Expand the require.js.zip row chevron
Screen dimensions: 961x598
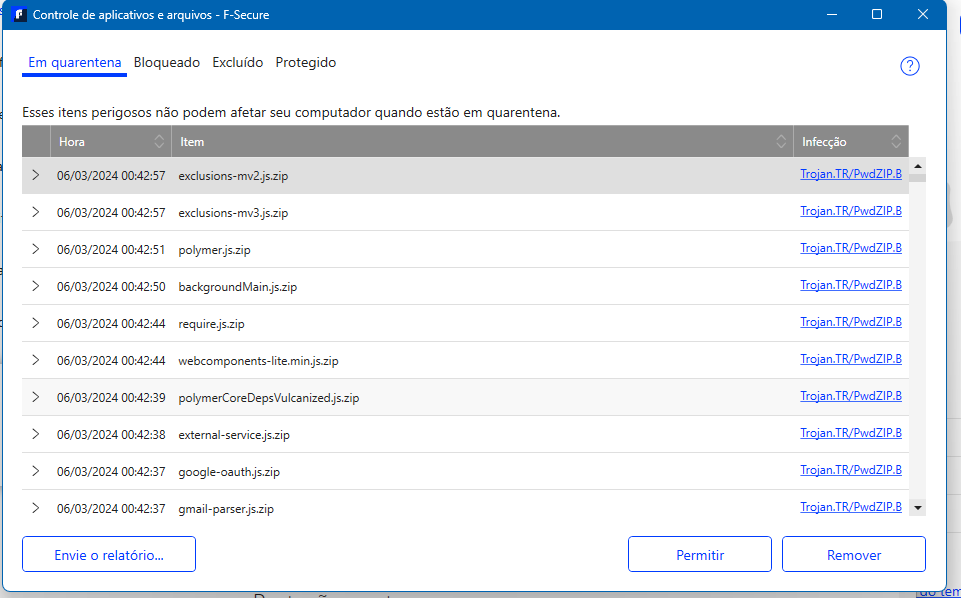[x=36, y=323]
